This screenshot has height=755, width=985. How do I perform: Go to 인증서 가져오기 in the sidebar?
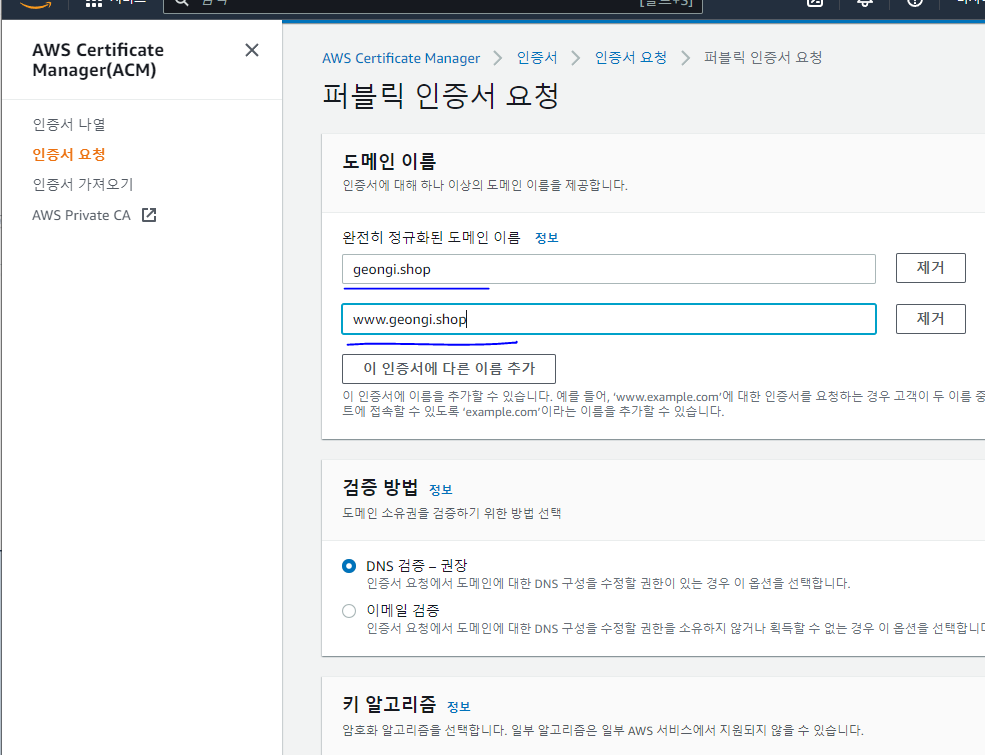[83, 185]
